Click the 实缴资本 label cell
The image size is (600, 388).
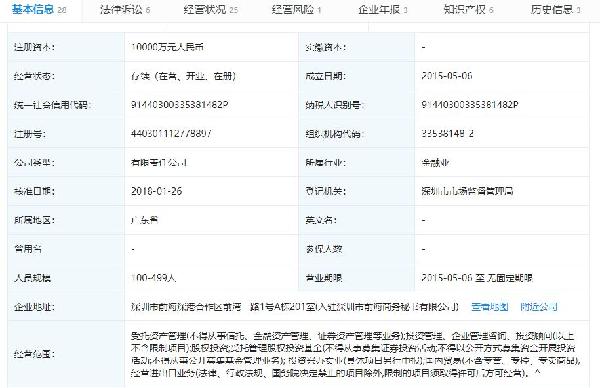357,47
